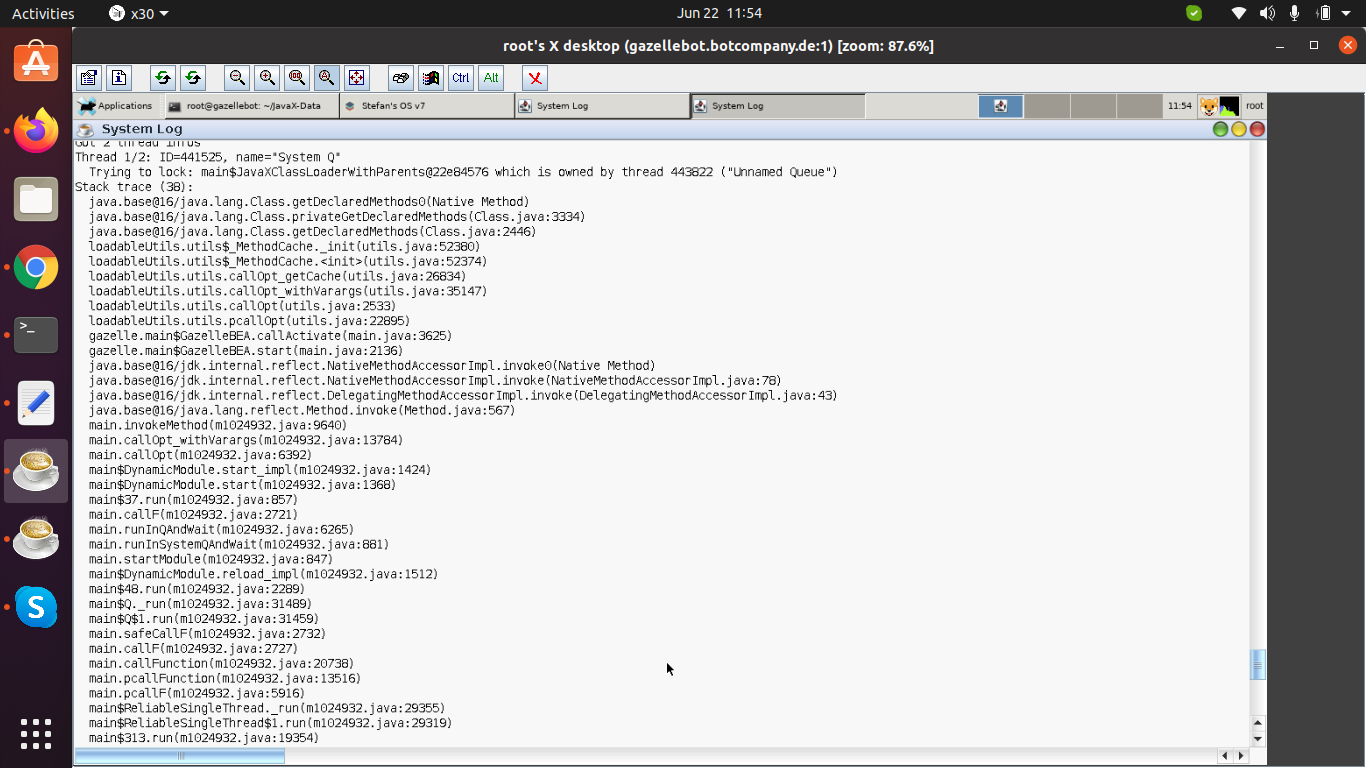Toggle the Ctrl key lock button
The width and height of the screenshot is (1366, 768).
(460, 78)
